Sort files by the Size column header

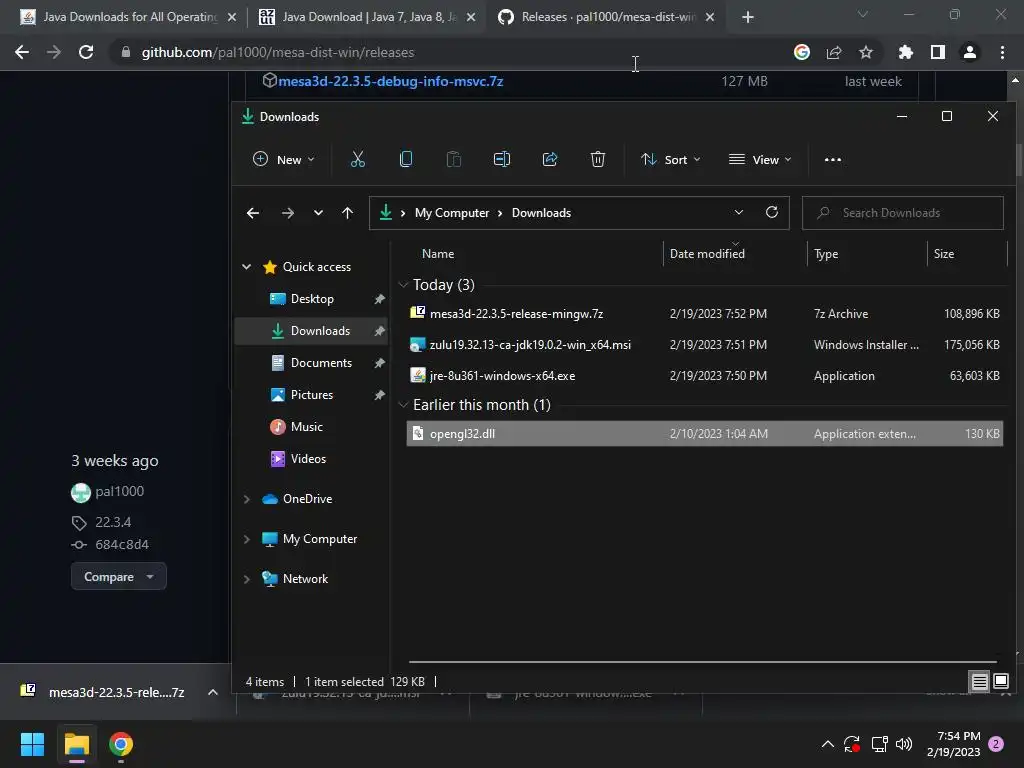[x=944, y=254]
